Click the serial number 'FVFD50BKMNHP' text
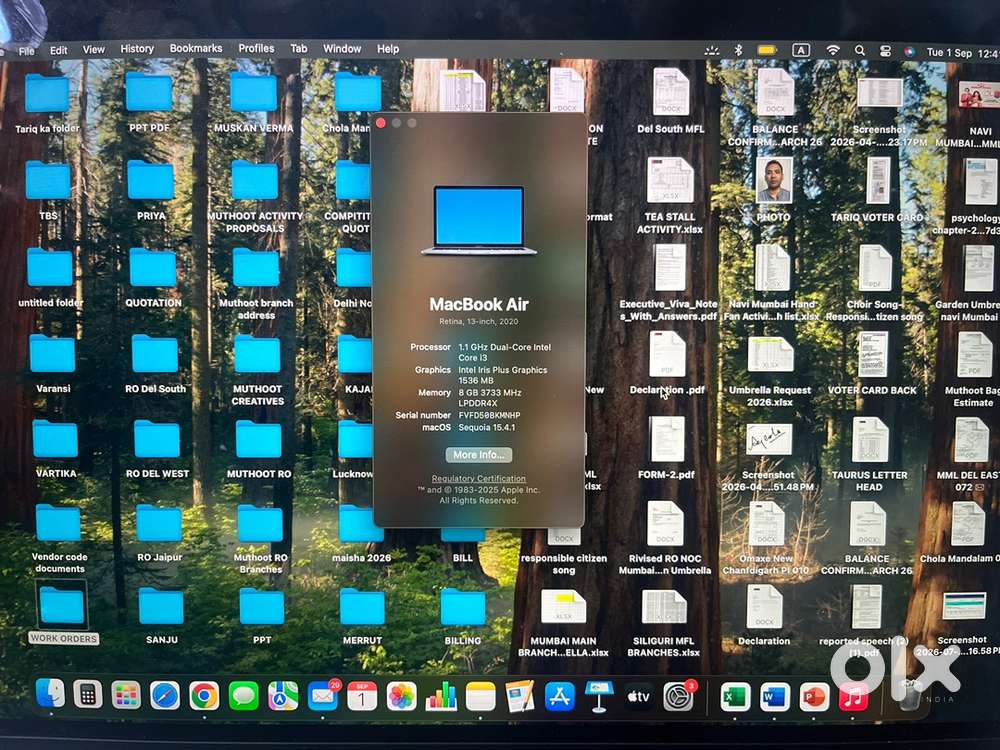Screen dimensions: 1000x750 489,415
